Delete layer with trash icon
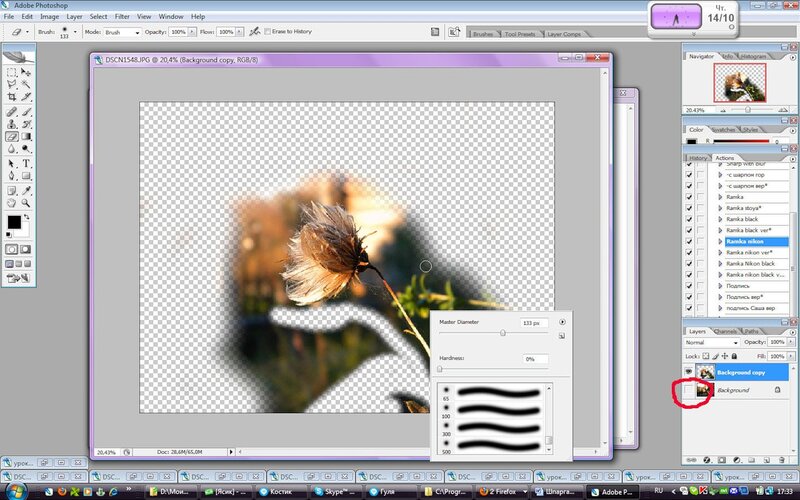The image size is (800, 500). point(782,460)
